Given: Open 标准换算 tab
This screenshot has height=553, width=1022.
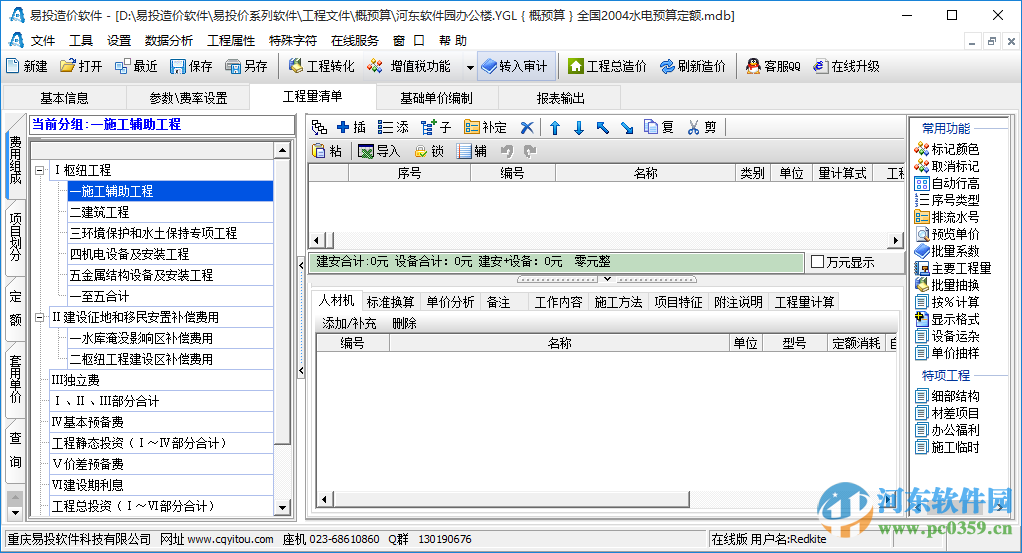Looking at the screenshot, I should tap(390, 302).
